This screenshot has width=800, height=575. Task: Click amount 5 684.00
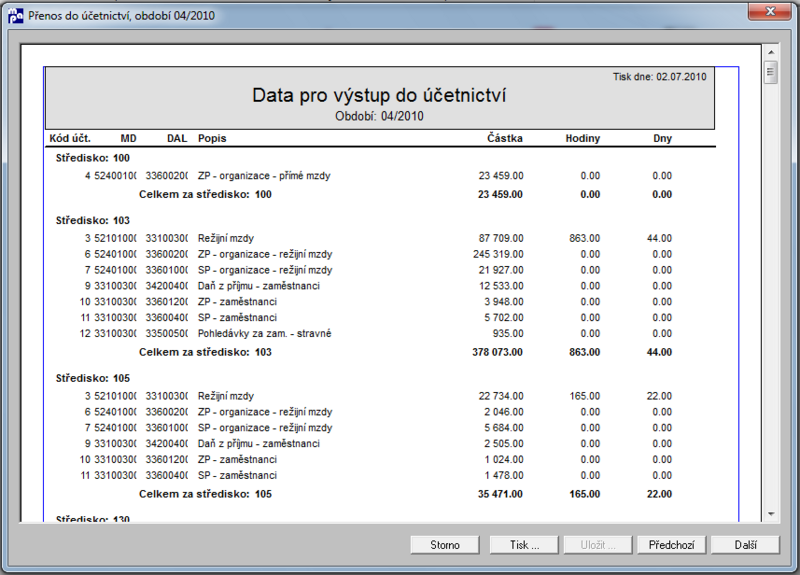coord(504,428)
